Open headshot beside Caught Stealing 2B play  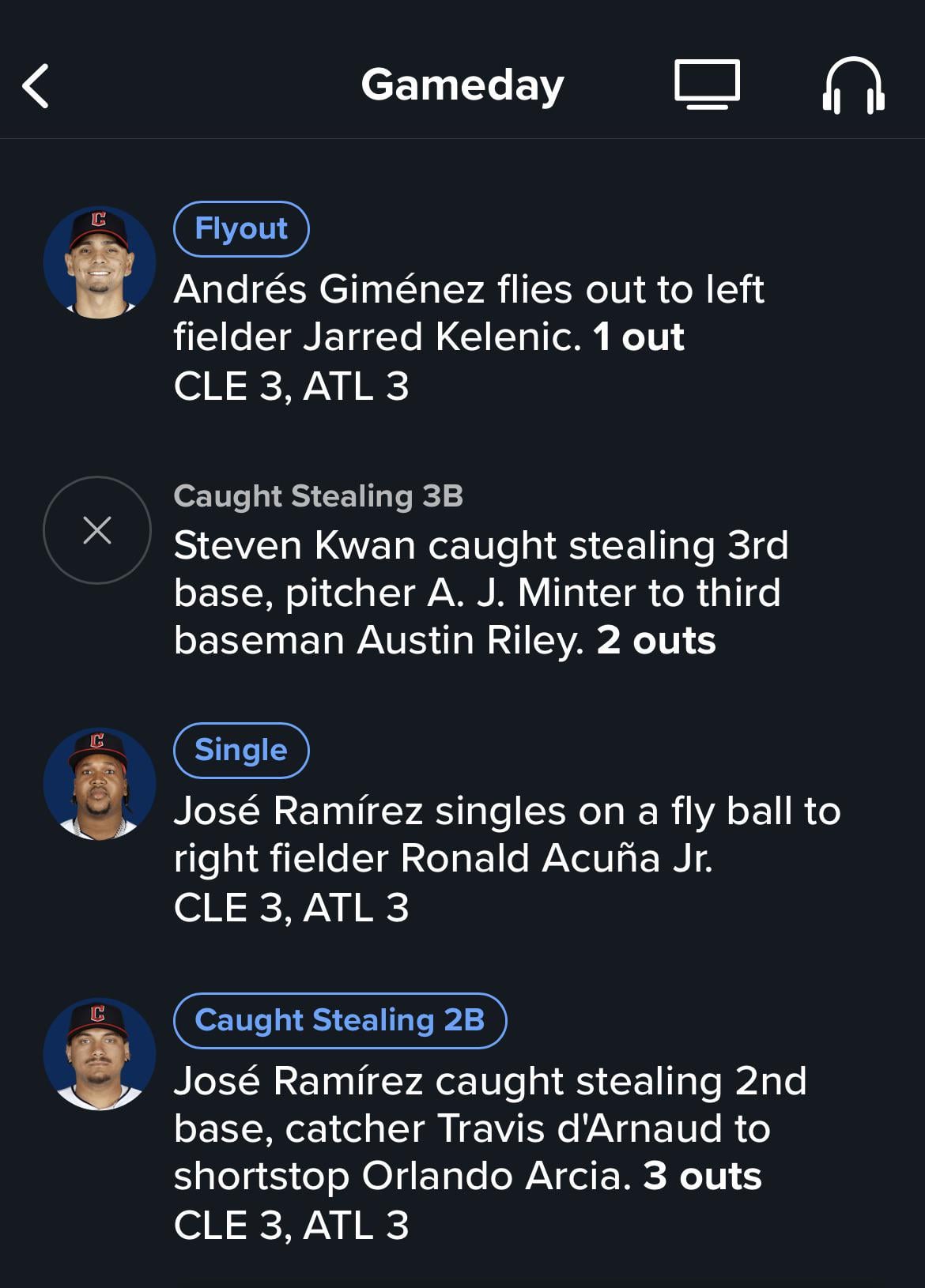(100, 1054)
